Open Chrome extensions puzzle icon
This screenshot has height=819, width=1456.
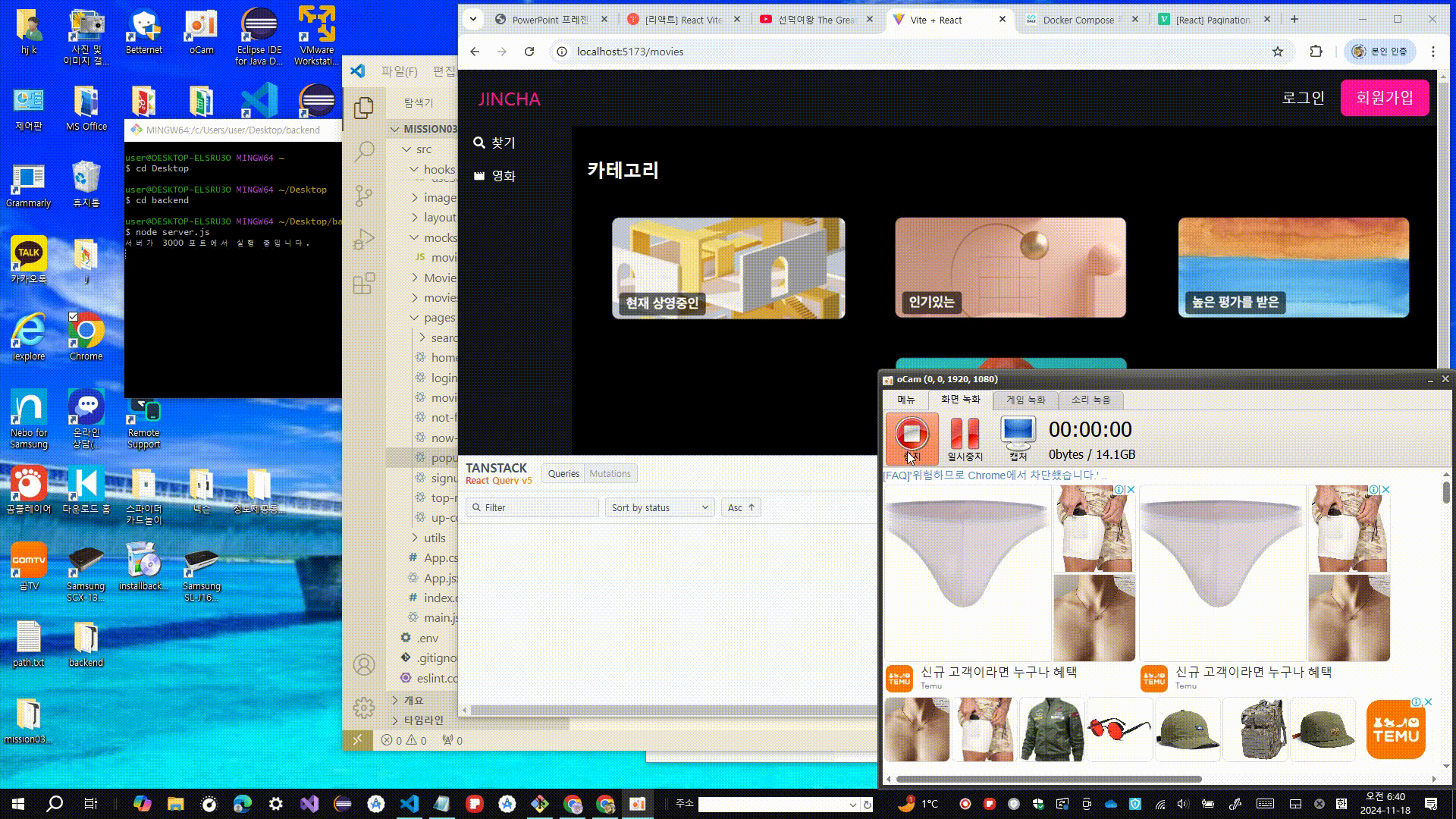(1316, 52)
